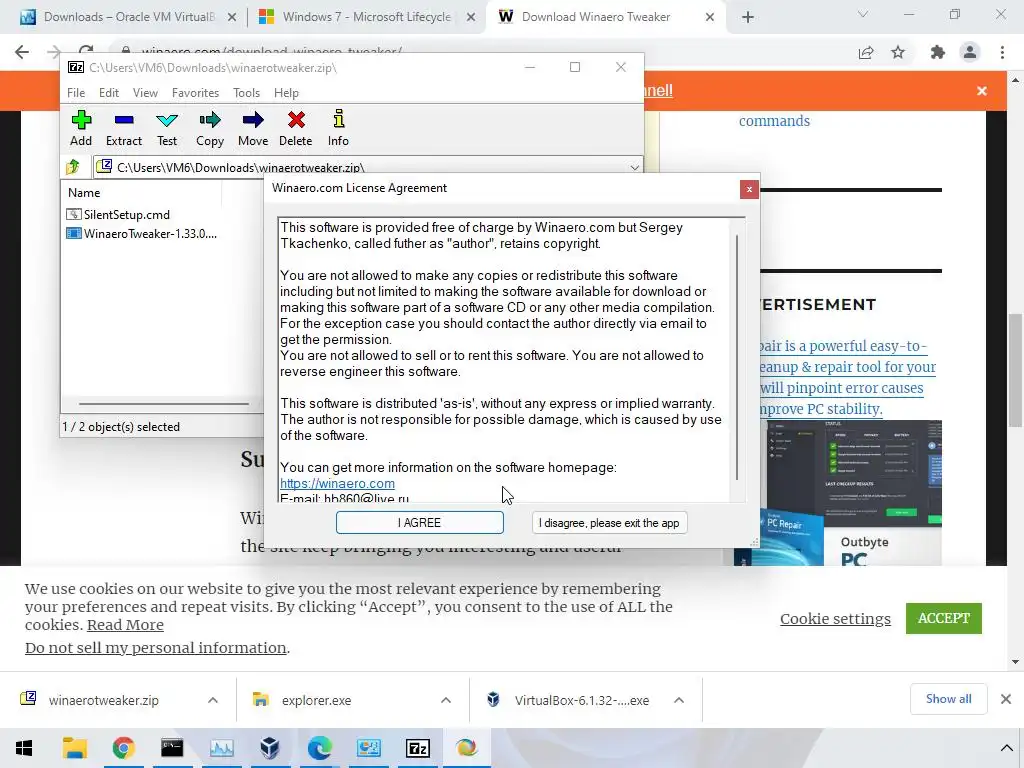Click the Info icon in 7-Zip toolbar

338,128
